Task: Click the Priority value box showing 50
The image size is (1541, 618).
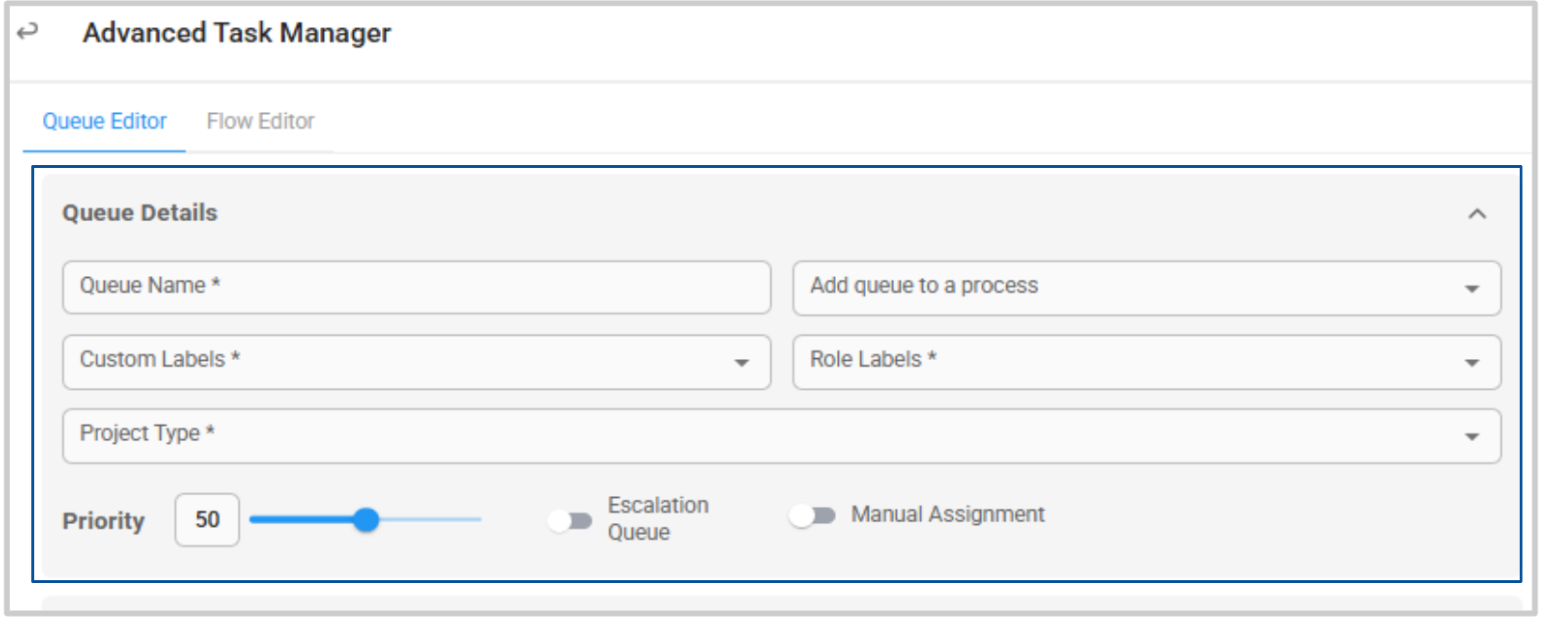Action: [x=207, y=520]
